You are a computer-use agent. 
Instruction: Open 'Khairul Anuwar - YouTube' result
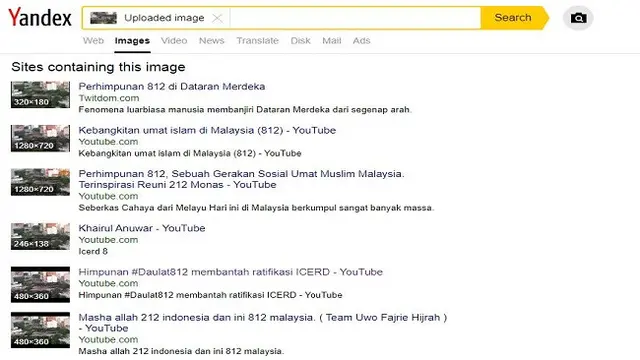[x=142, y=228]
